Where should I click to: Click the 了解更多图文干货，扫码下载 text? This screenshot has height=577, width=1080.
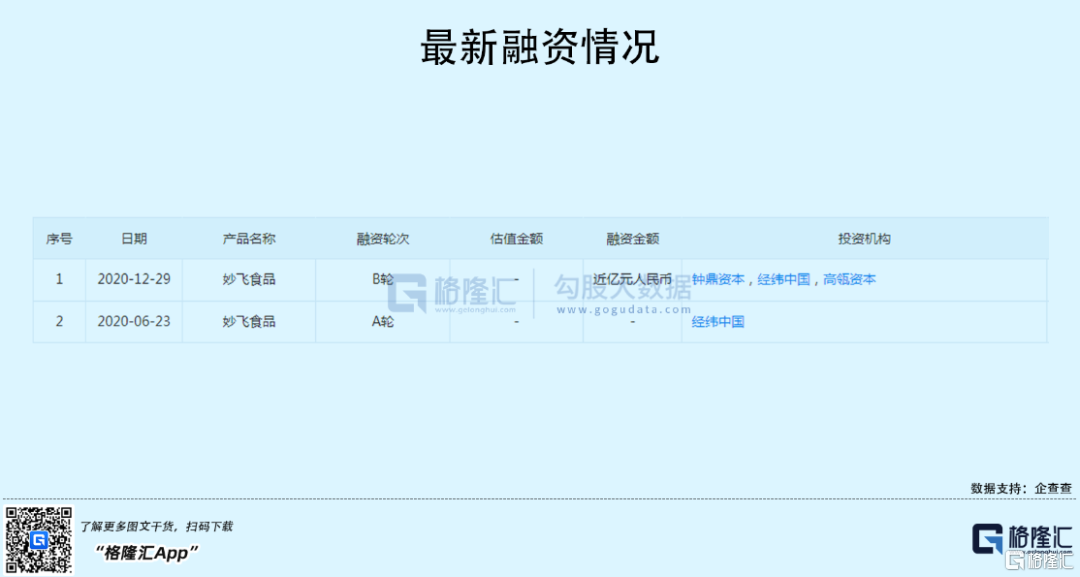pyautogui.click(x=156, y=527)
